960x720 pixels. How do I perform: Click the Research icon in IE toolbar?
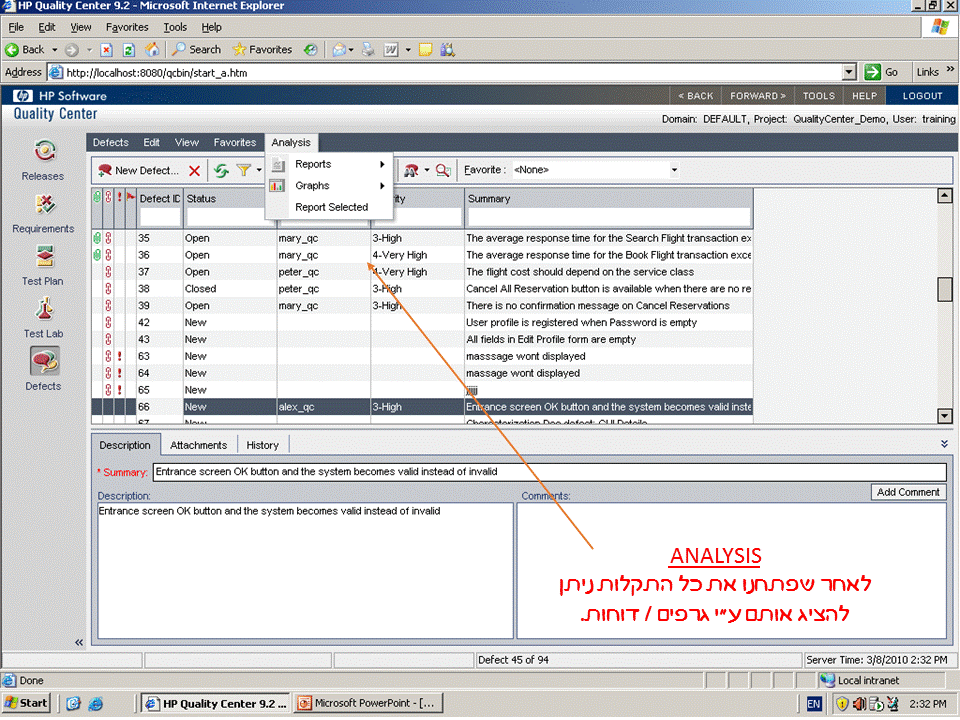coord(448,50)
